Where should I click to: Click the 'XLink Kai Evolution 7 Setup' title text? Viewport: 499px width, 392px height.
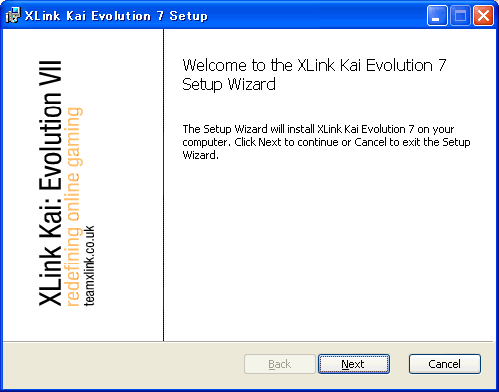116,16
